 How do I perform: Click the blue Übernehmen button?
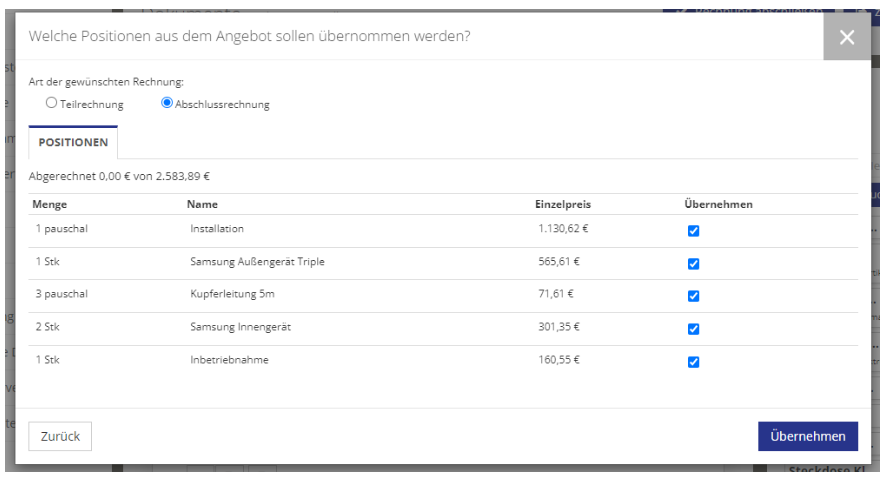click(808, 436)
